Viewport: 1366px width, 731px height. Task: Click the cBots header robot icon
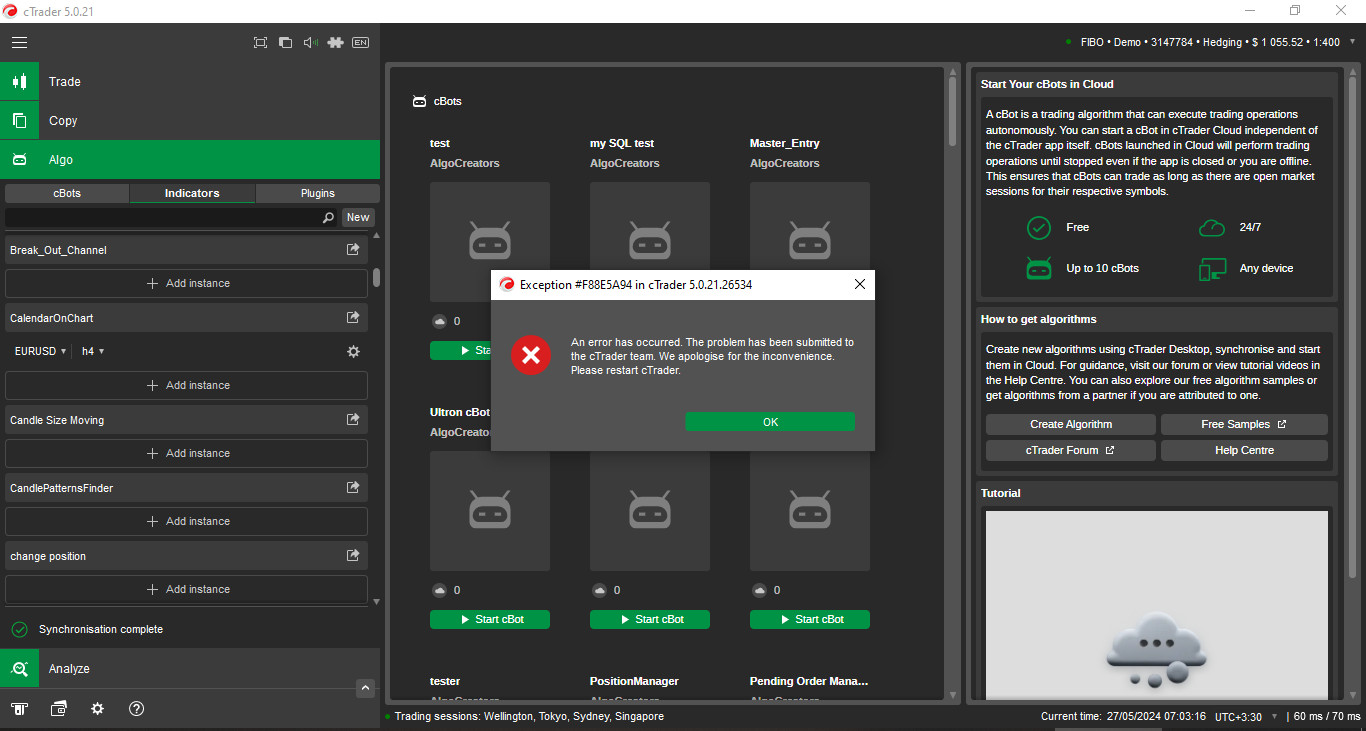pyautogui.click(x=419, y=101)
